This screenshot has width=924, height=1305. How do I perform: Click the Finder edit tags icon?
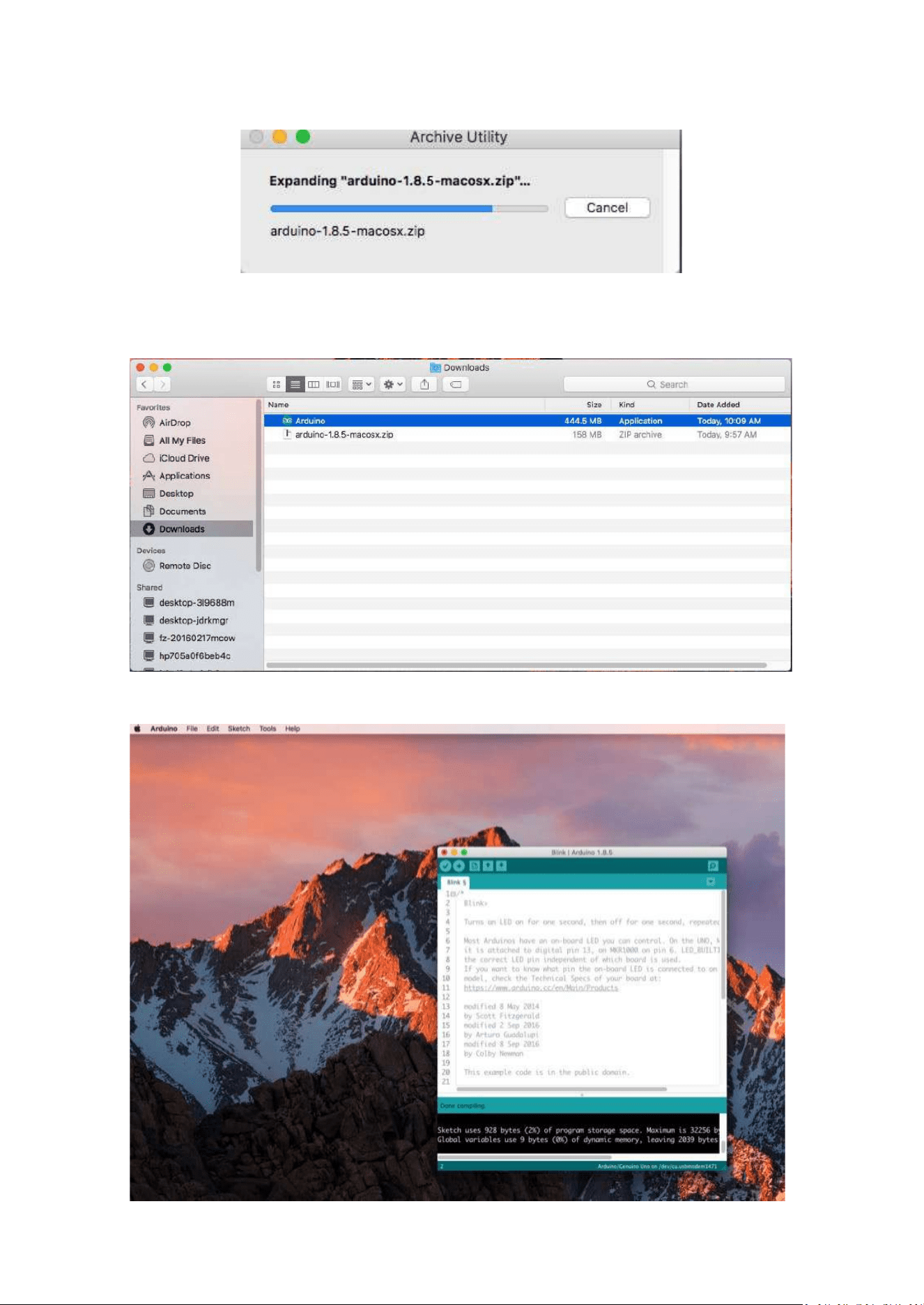click(456, 385)
